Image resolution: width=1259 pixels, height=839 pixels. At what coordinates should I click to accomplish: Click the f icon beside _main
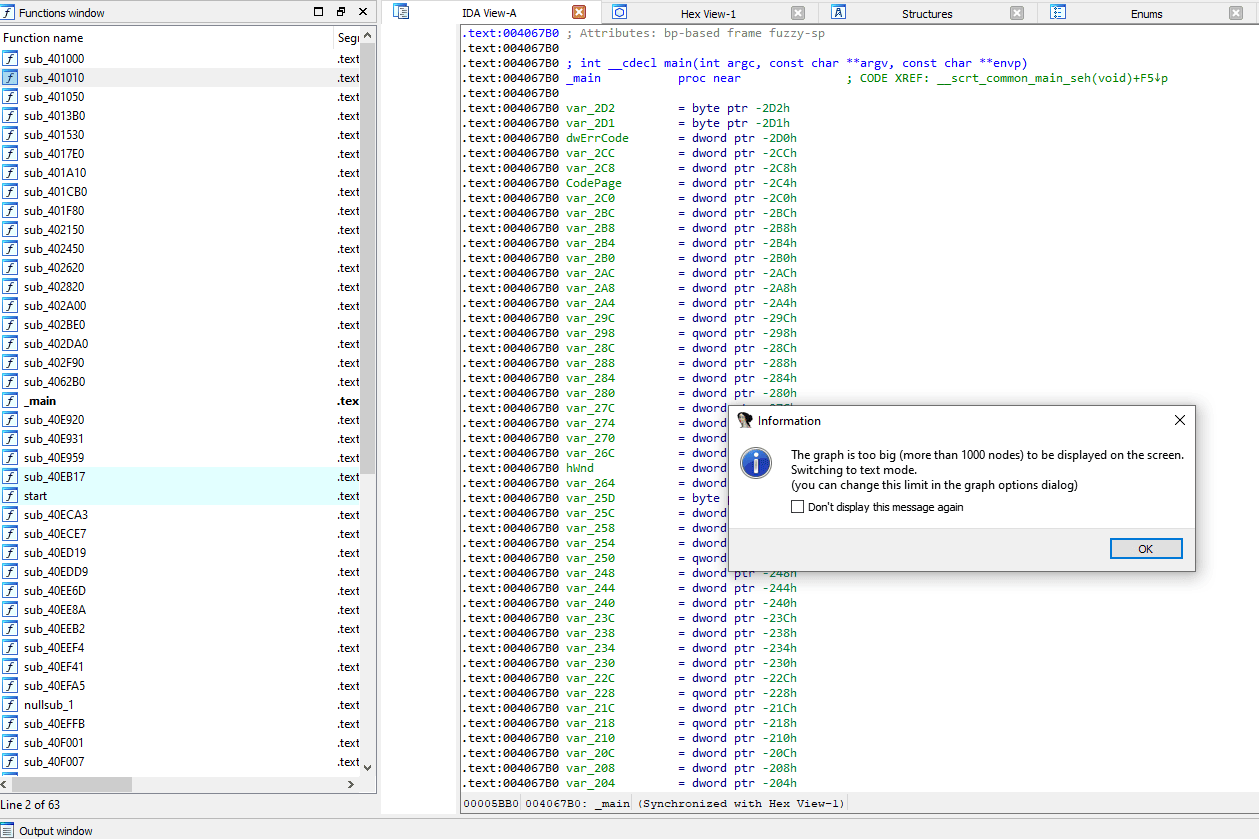(11, 400)
